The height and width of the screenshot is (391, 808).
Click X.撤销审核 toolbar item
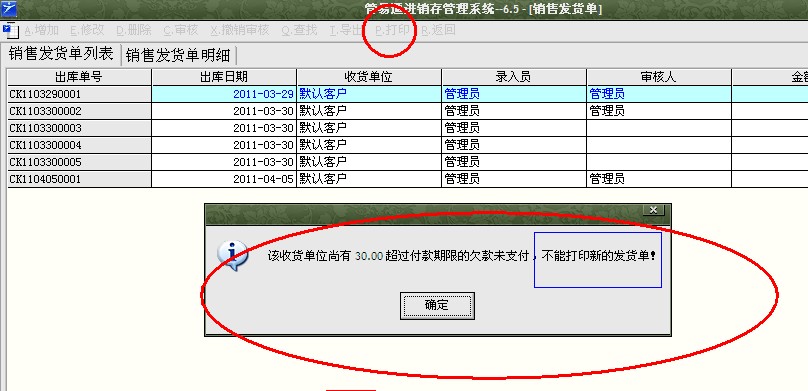pyautogui.click(x=240, y=30)
